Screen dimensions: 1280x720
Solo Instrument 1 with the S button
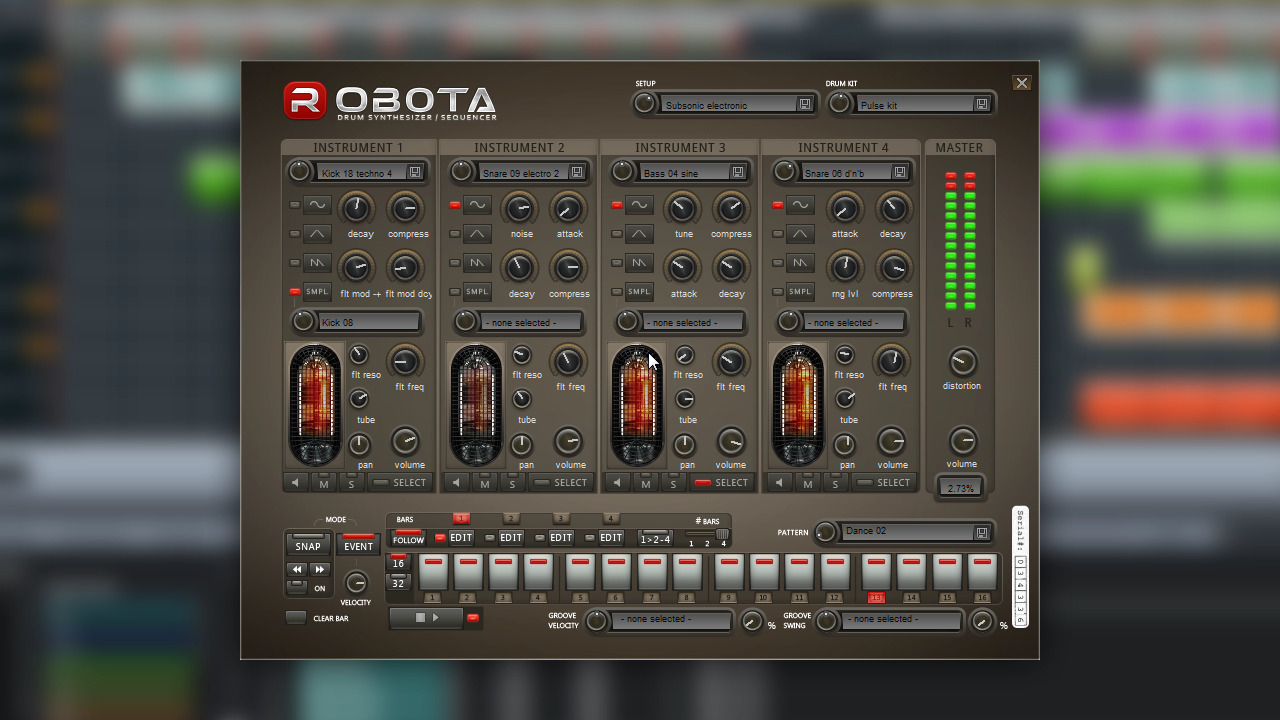click(351, 483)
